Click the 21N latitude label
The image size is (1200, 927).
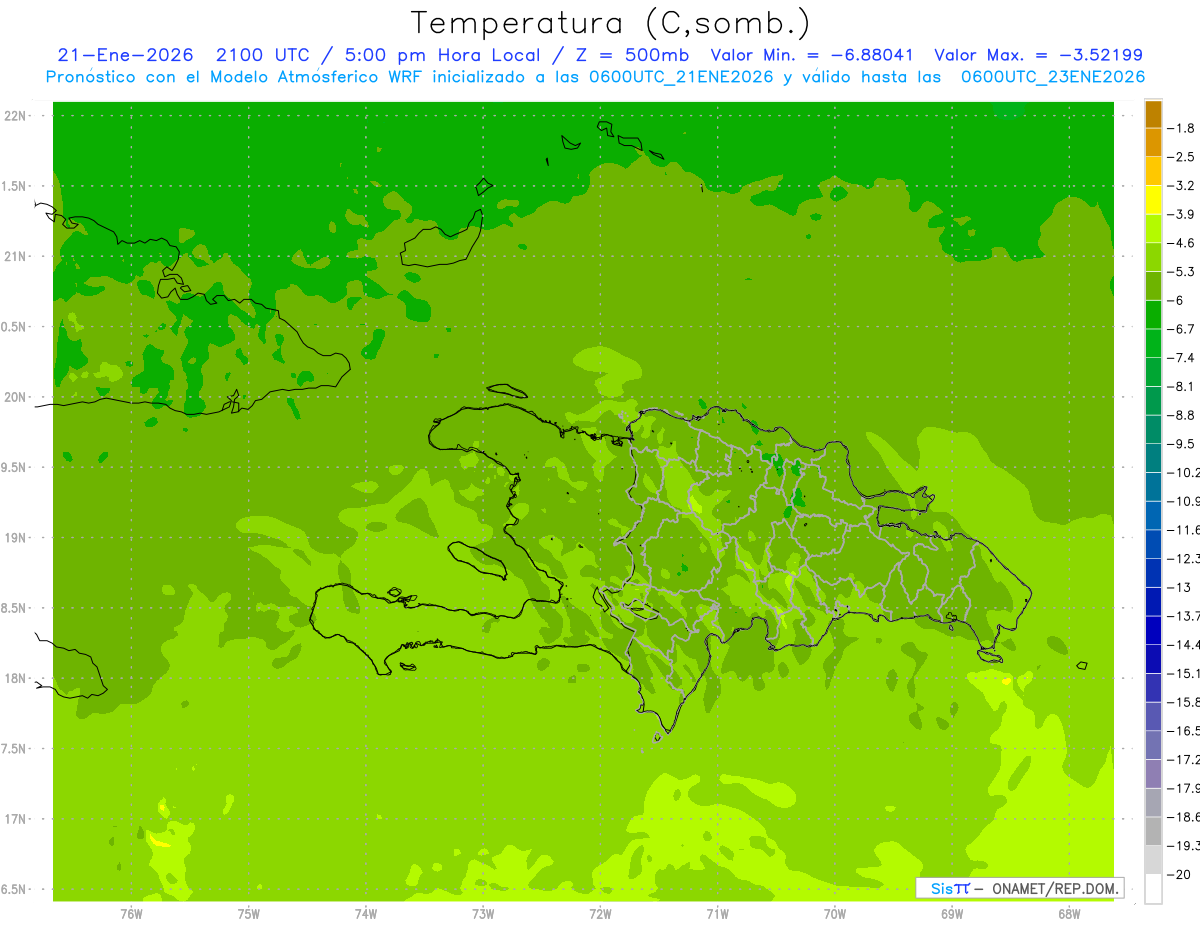15,256
